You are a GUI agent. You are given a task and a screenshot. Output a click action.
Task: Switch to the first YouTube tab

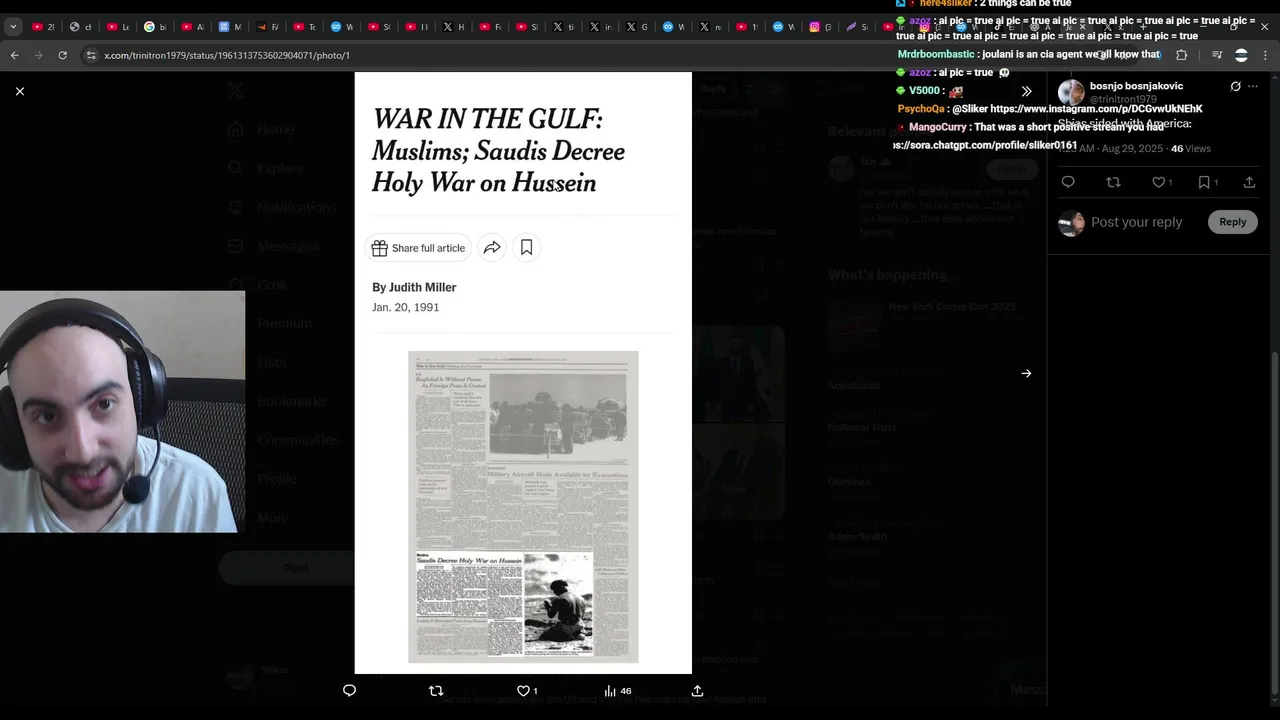[x=43, y=27]
